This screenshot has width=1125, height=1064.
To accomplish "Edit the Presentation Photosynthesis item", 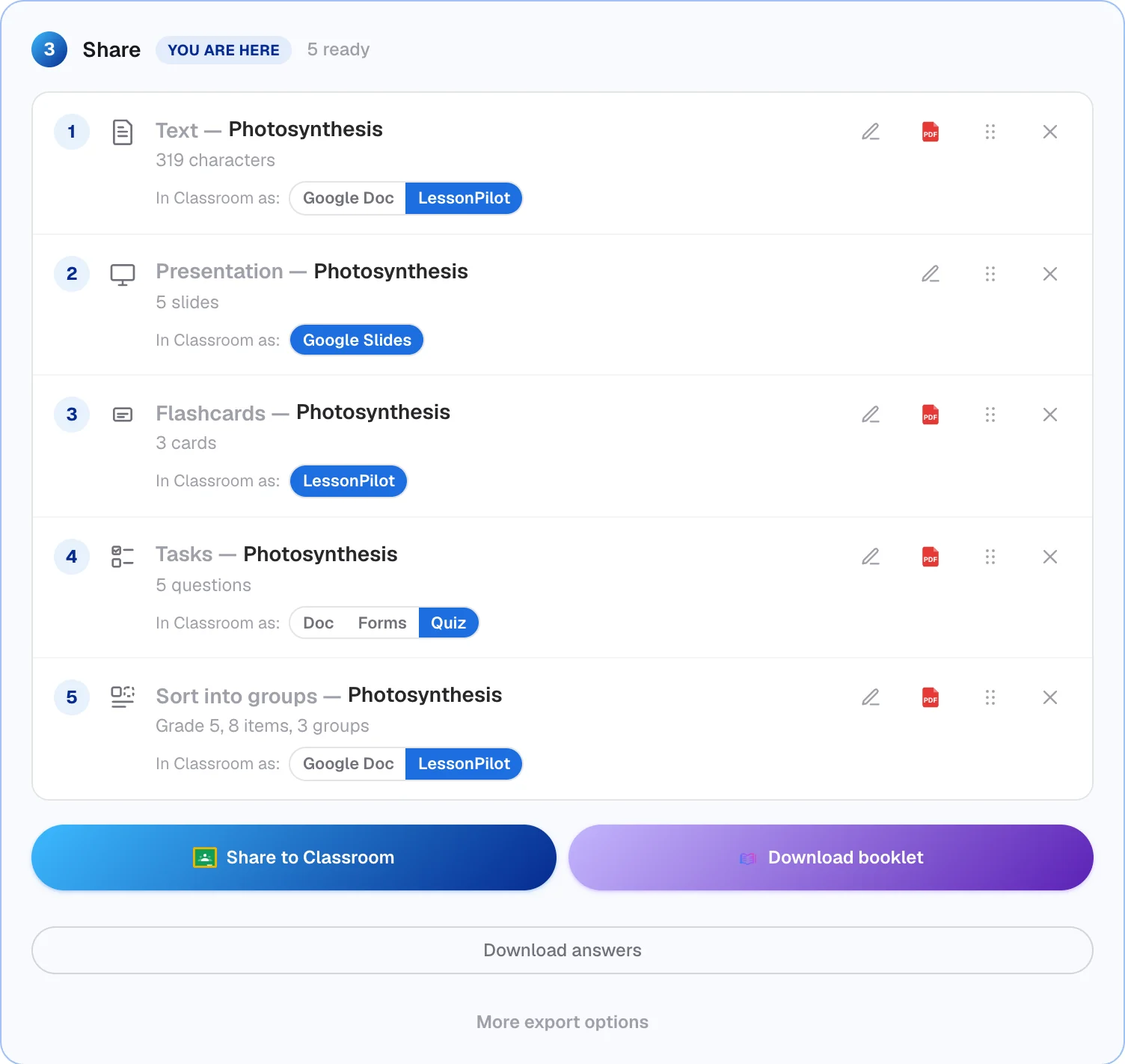I will click(931, 274).
